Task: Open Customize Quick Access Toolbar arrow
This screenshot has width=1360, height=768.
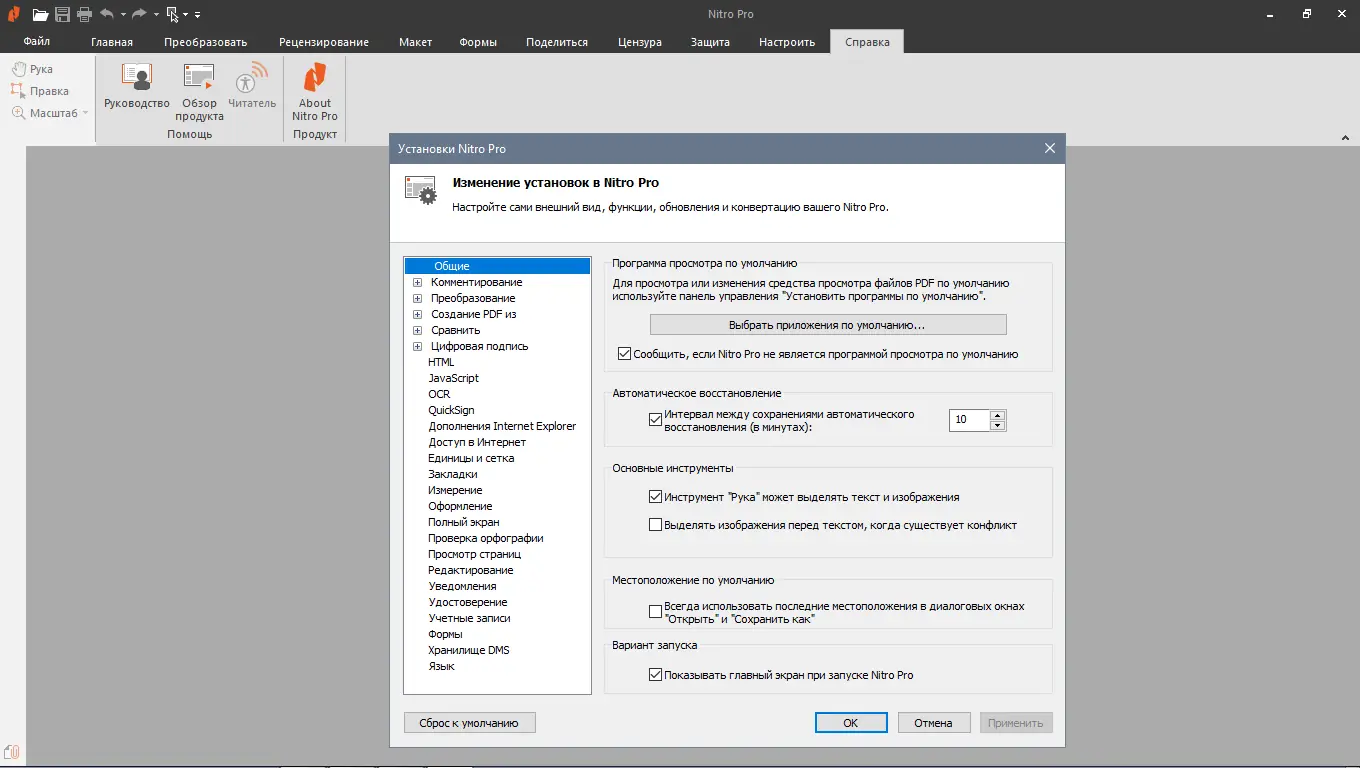Action: [197, 15]
